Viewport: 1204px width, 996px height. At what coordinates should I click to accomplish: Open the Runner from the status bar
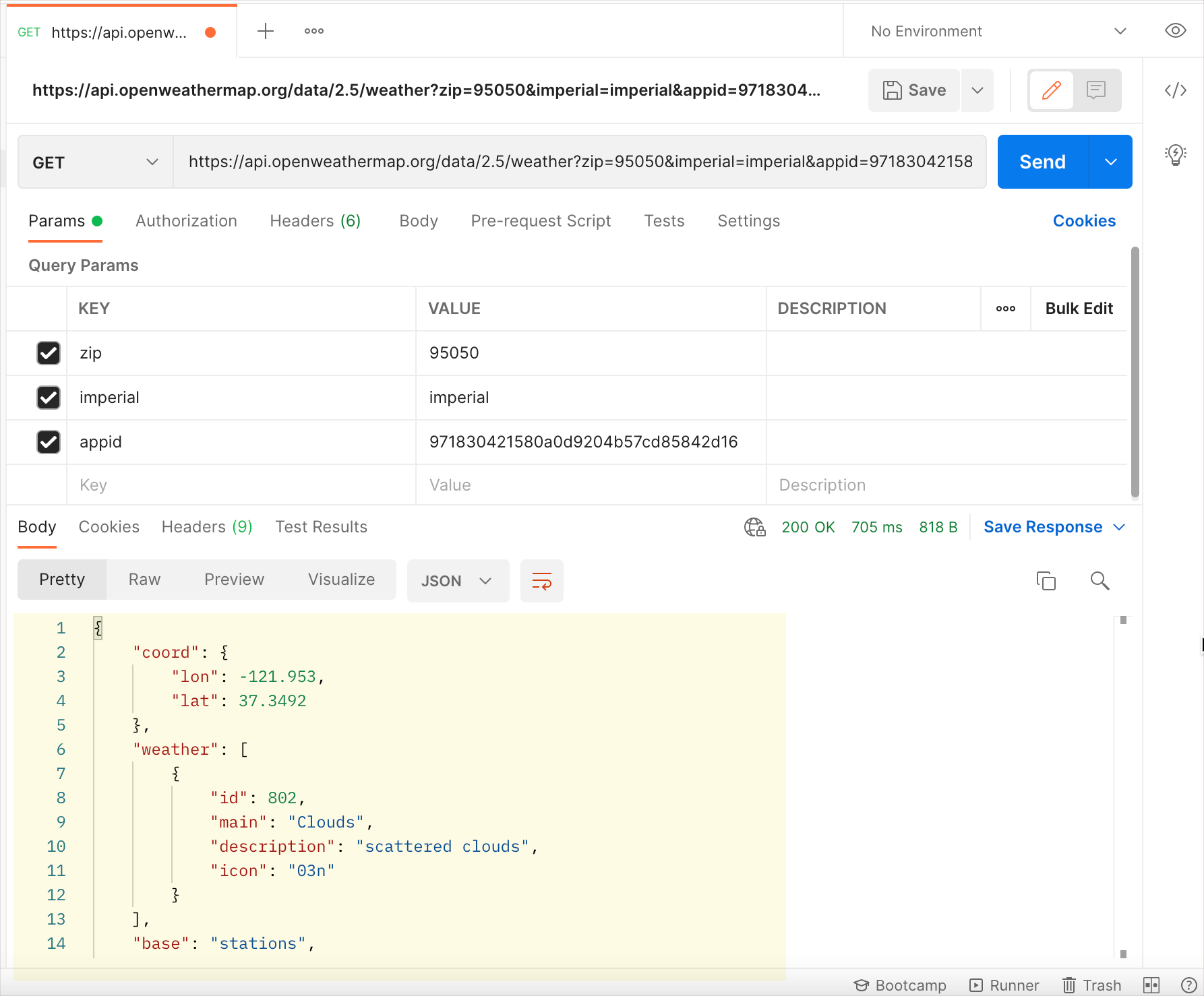click(x=1004, y=985)
